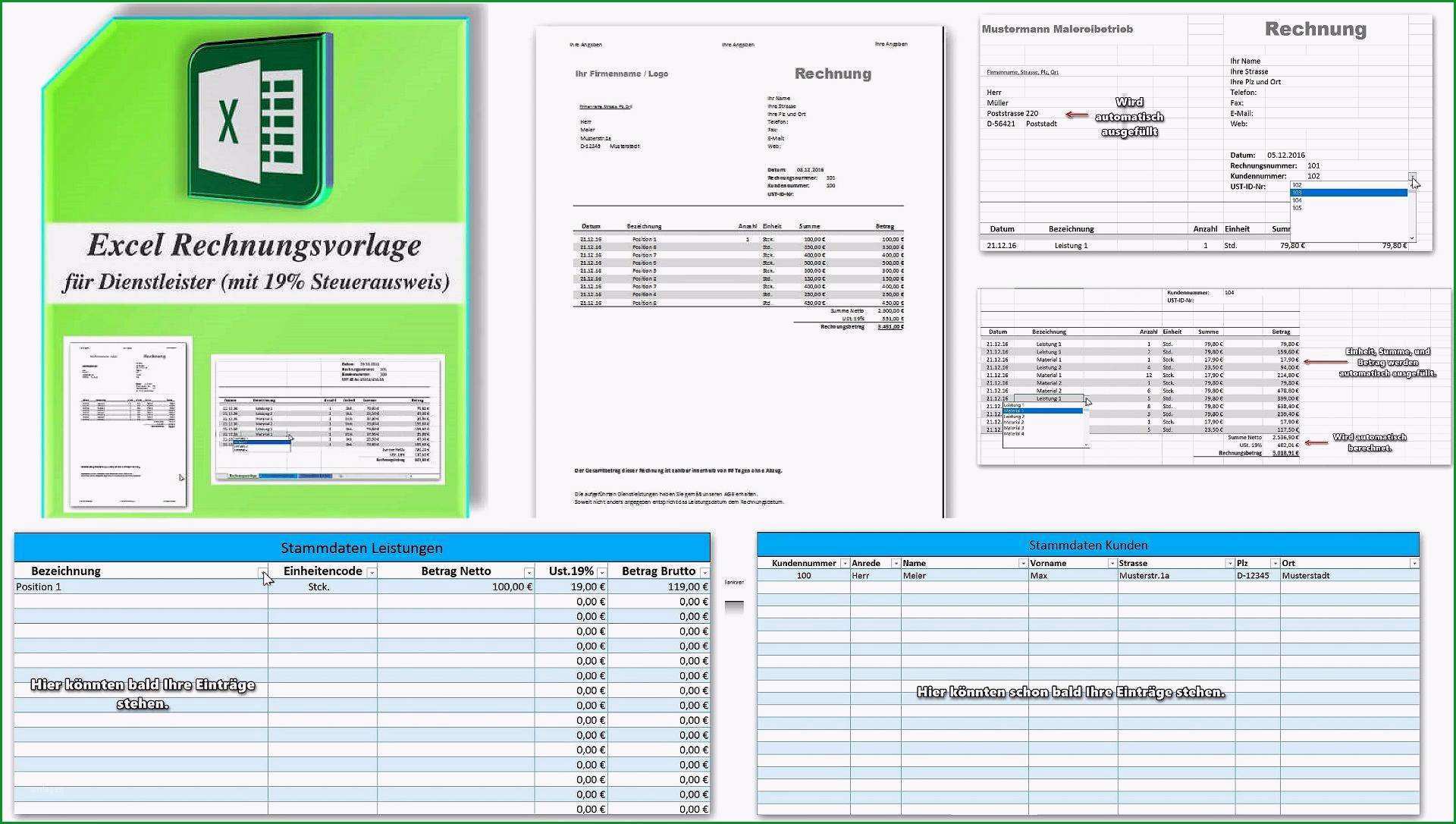Click the "Kundennummer" header in Stammdaten Kunden

tap(804, 564)
